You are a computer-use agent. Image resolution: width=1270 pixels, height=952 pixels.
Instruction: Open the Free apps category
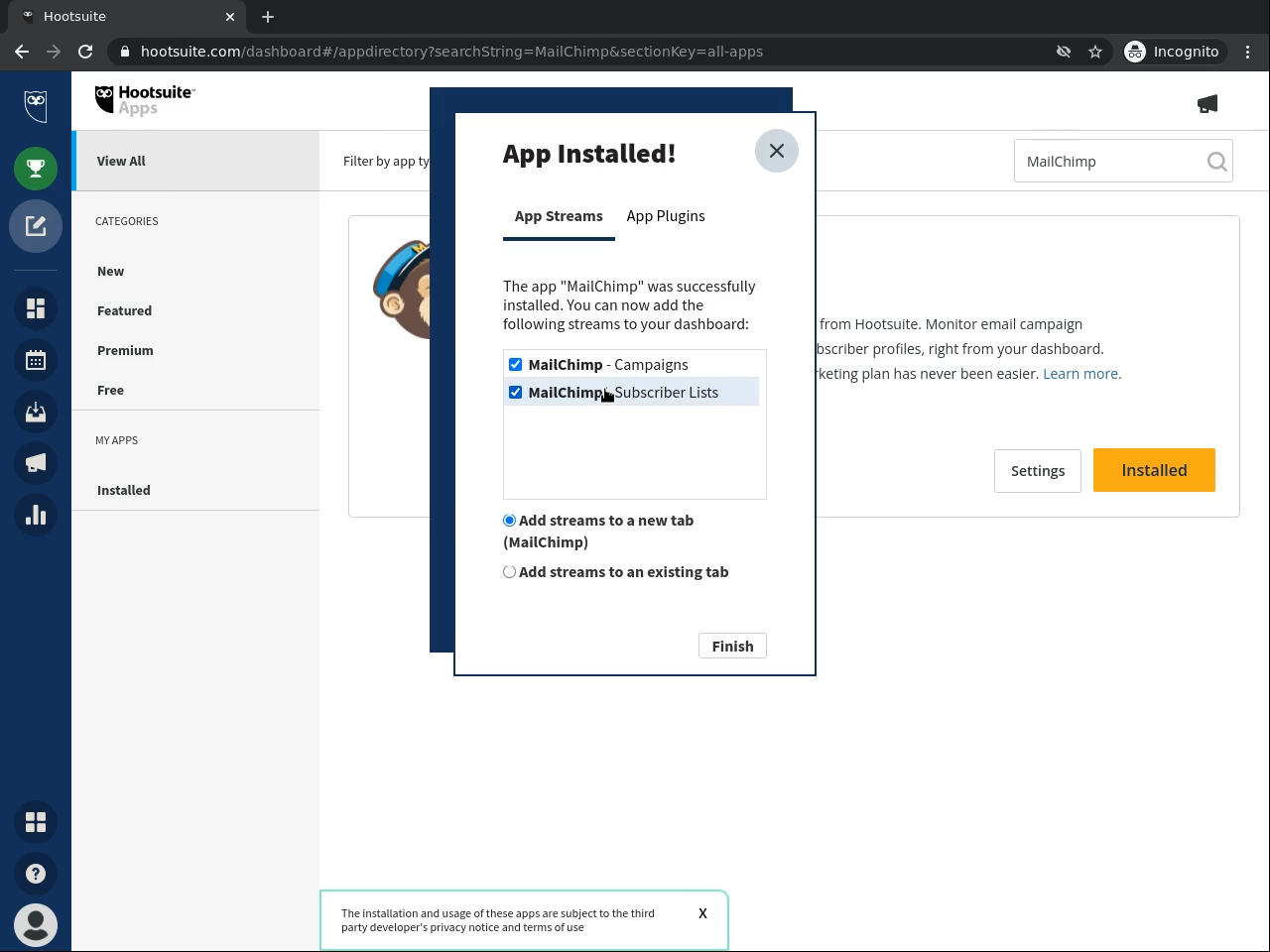pyautogui.click(x=111, y=391)
